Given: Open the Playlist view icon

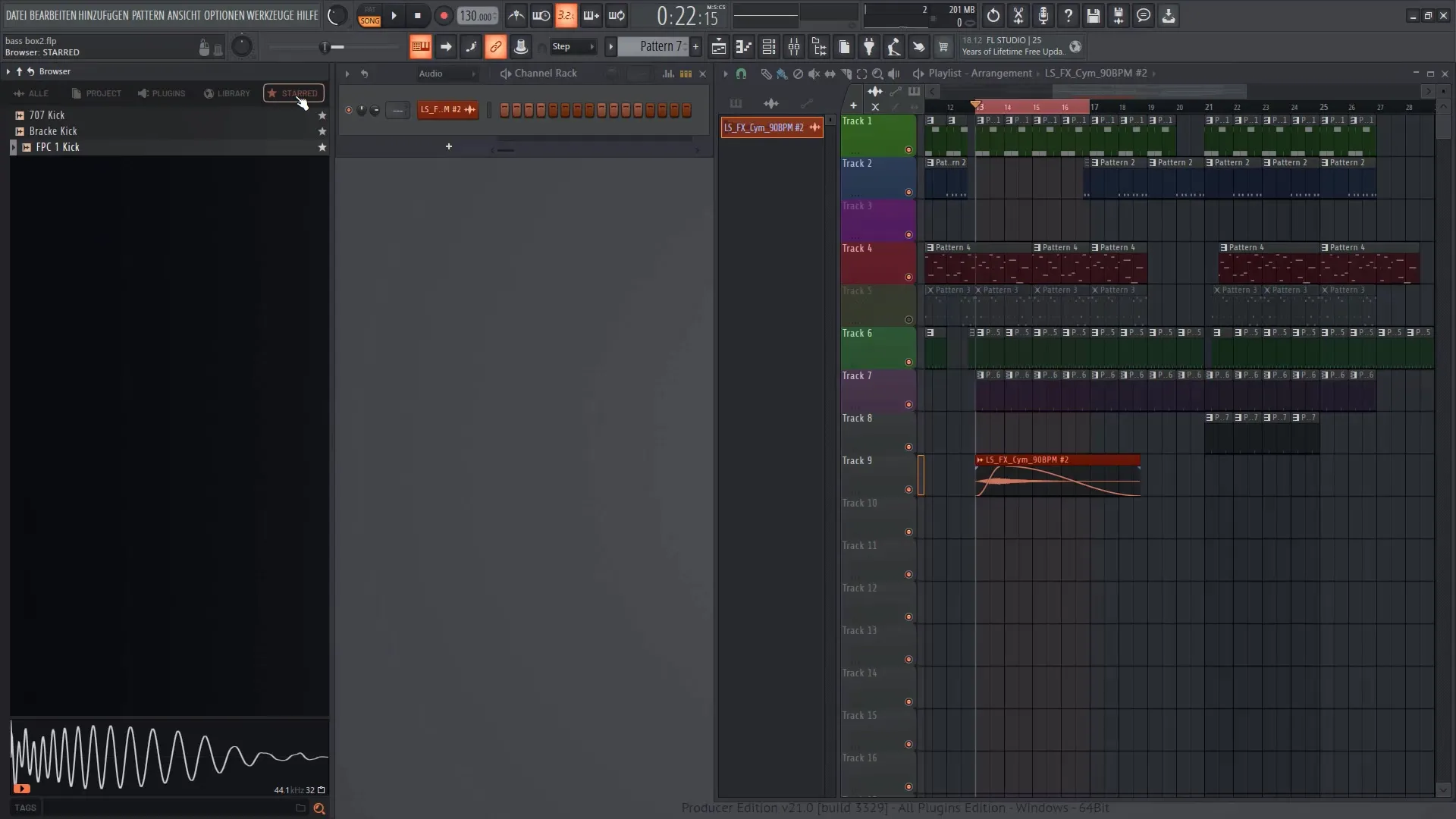Looking at the screenshot, I should pos(719,47).
